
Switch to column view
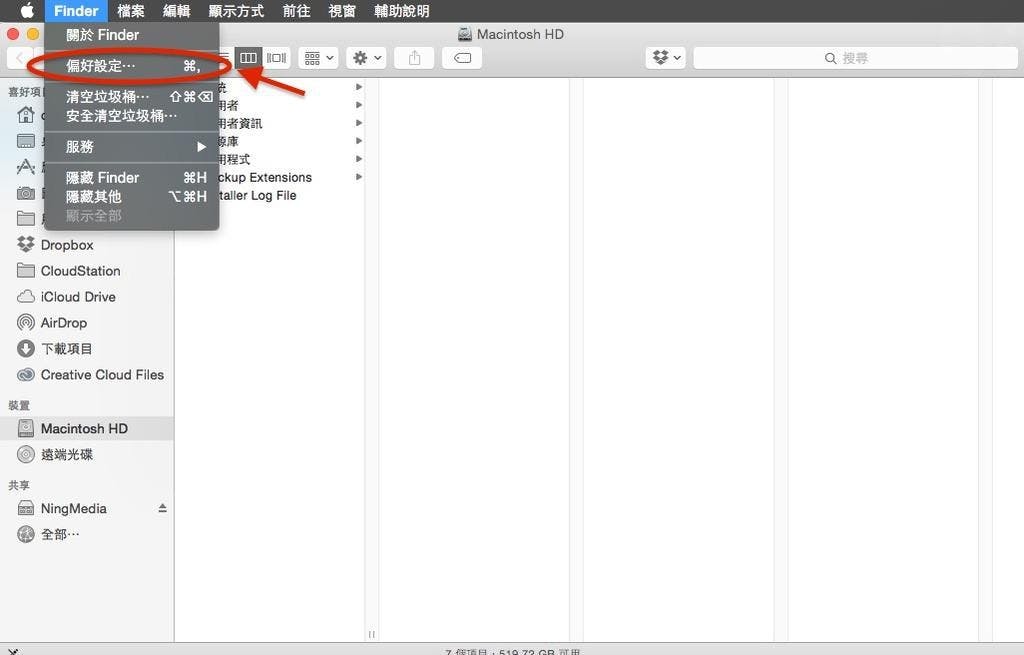[248, 58]
